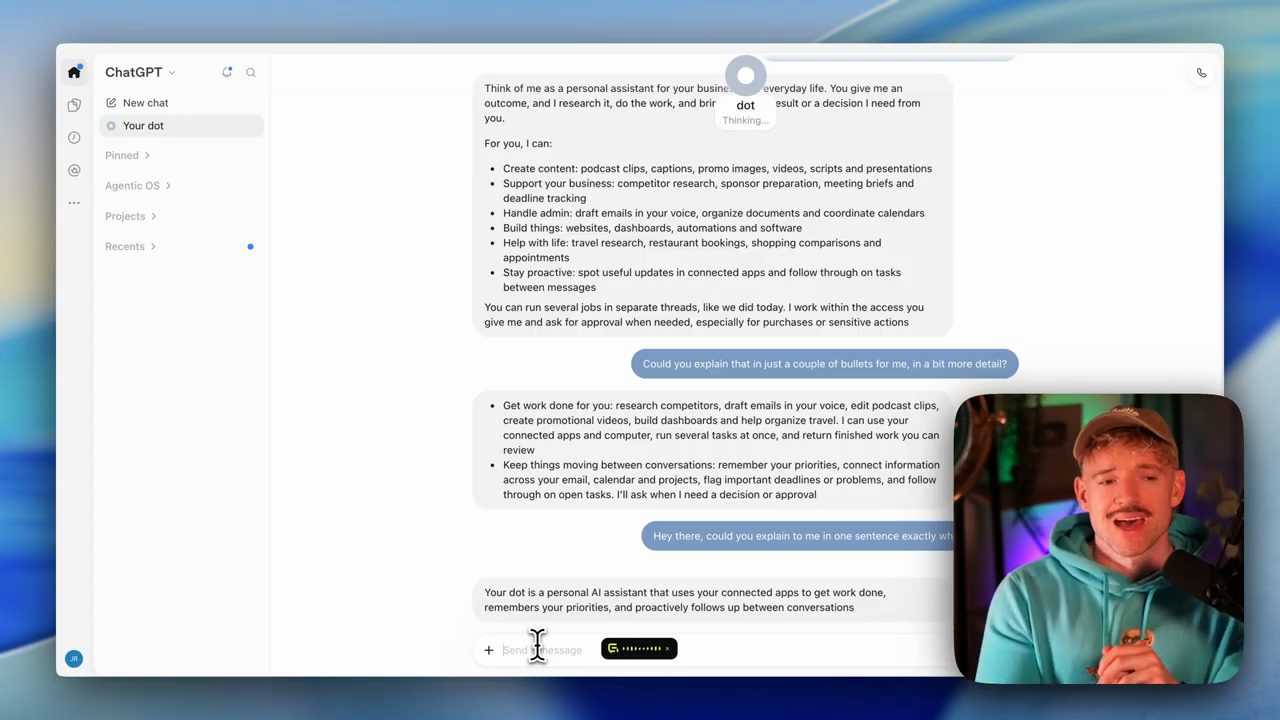Click the 'Help with life: travel research' bullet
The image size is (1280, 720).
(692, 250)
